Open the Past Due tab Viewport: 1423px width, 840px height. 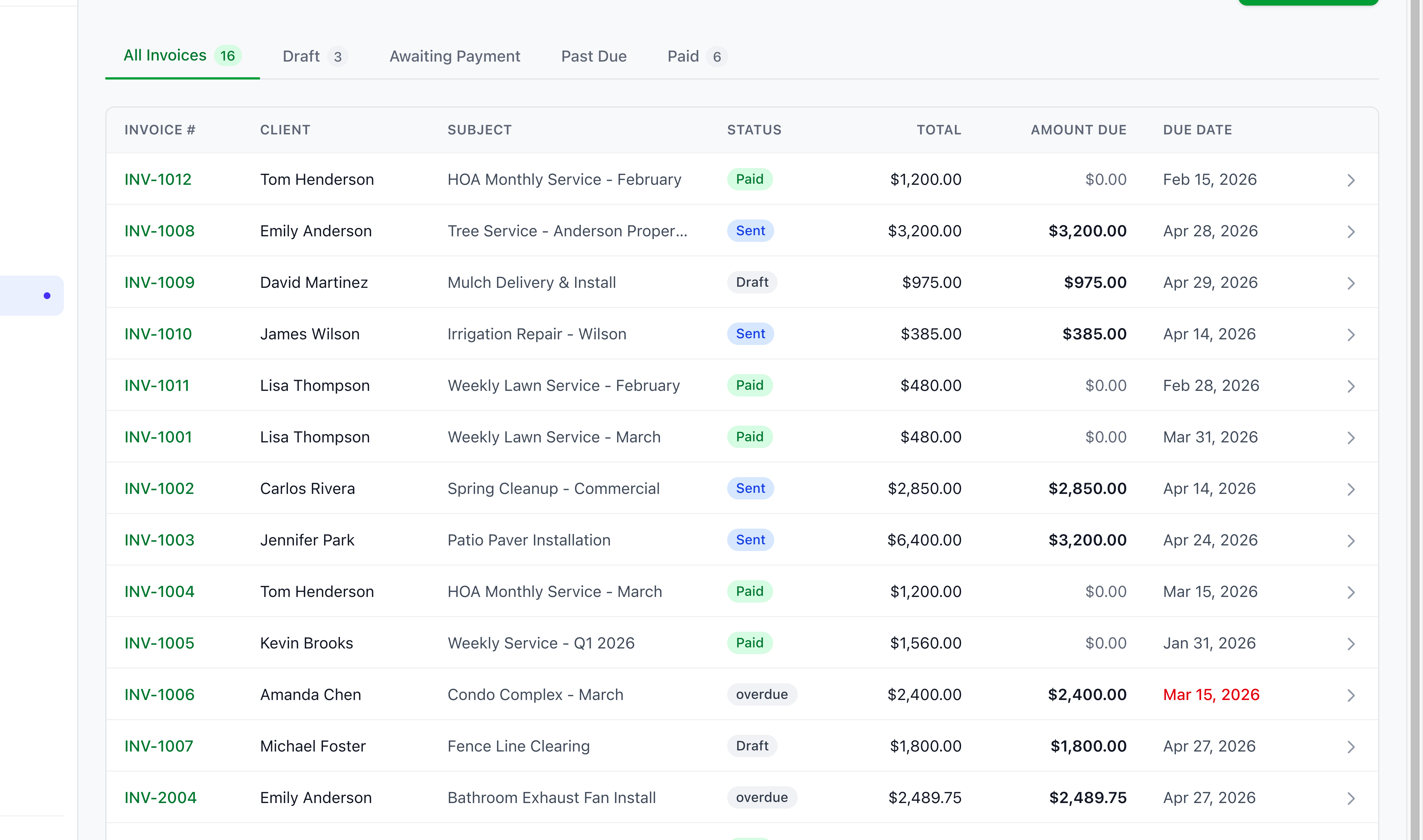coord(594,56)
